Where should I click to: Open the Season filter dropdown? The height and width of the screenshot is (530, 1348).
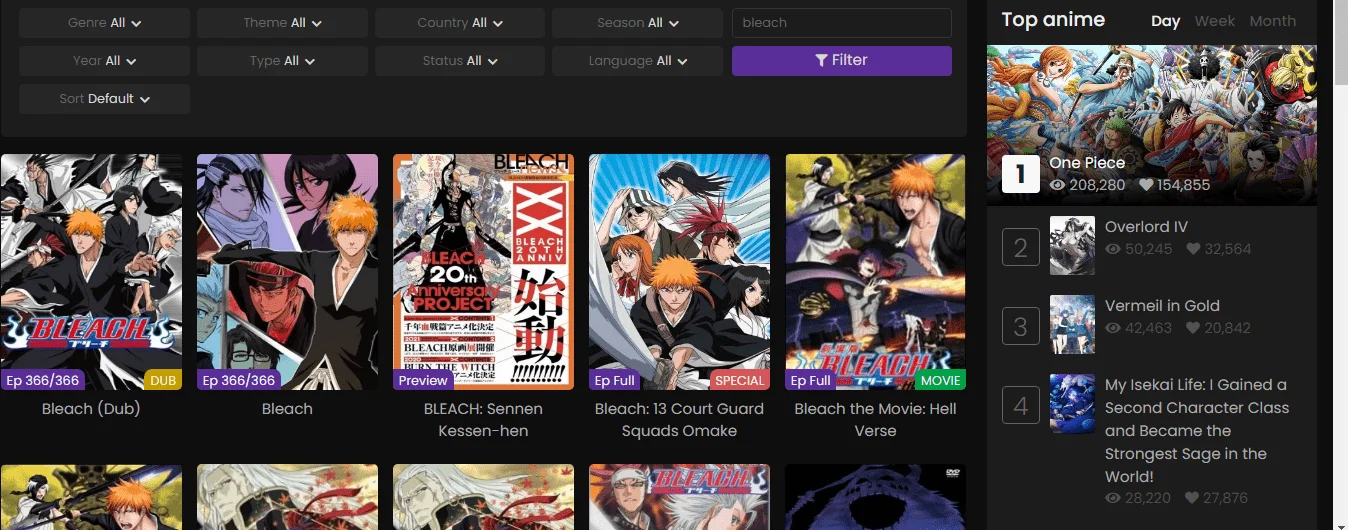637,22
